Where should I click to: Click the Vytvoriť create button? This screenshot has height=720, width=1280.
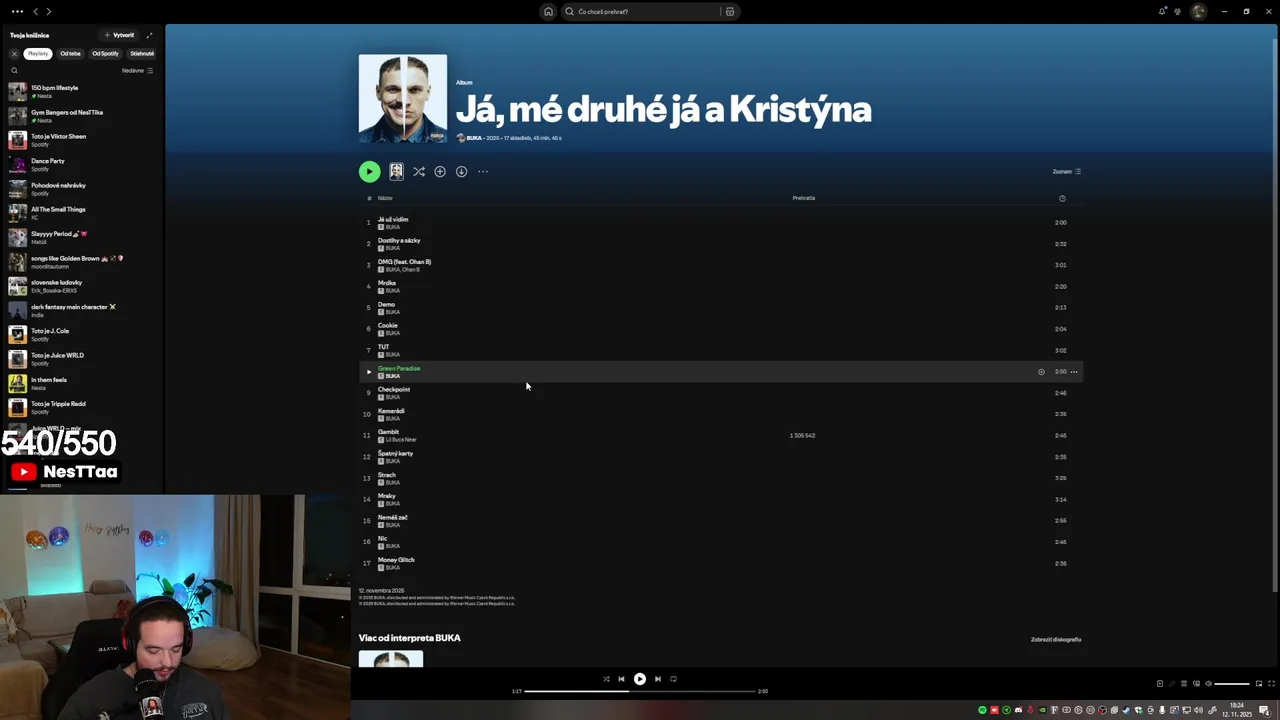pos(119,35)
